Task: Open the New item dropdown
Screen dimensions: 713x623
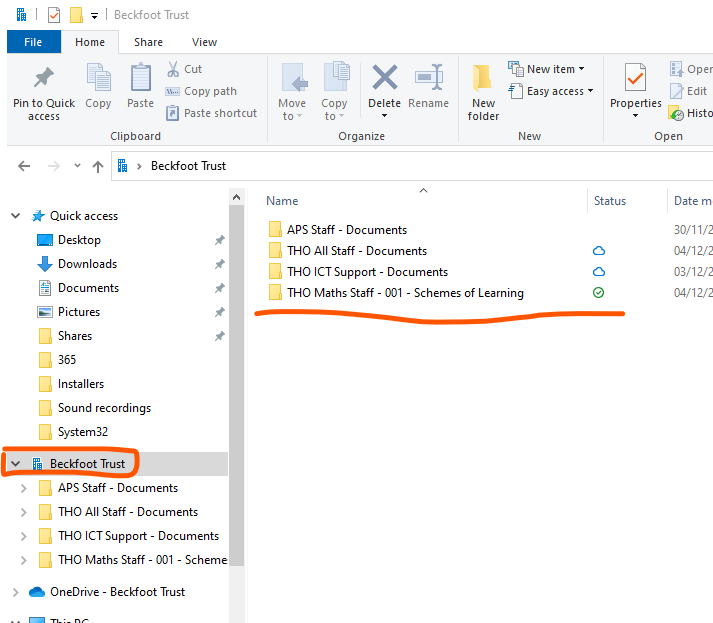Action: pyautogui.click(x=546, y=69)
